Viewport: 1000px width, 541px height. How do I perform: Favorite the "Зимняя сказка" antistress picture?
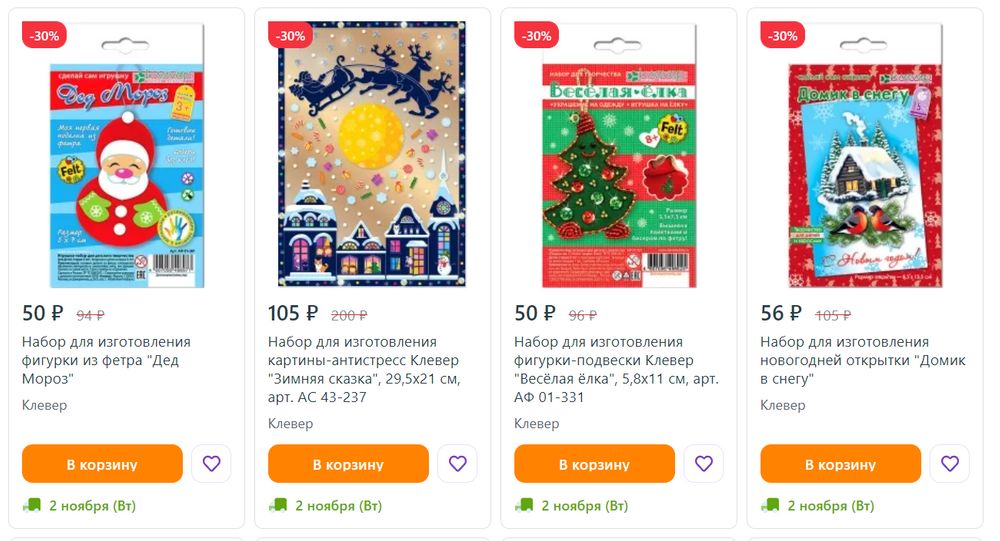click(x=457, y=464)
